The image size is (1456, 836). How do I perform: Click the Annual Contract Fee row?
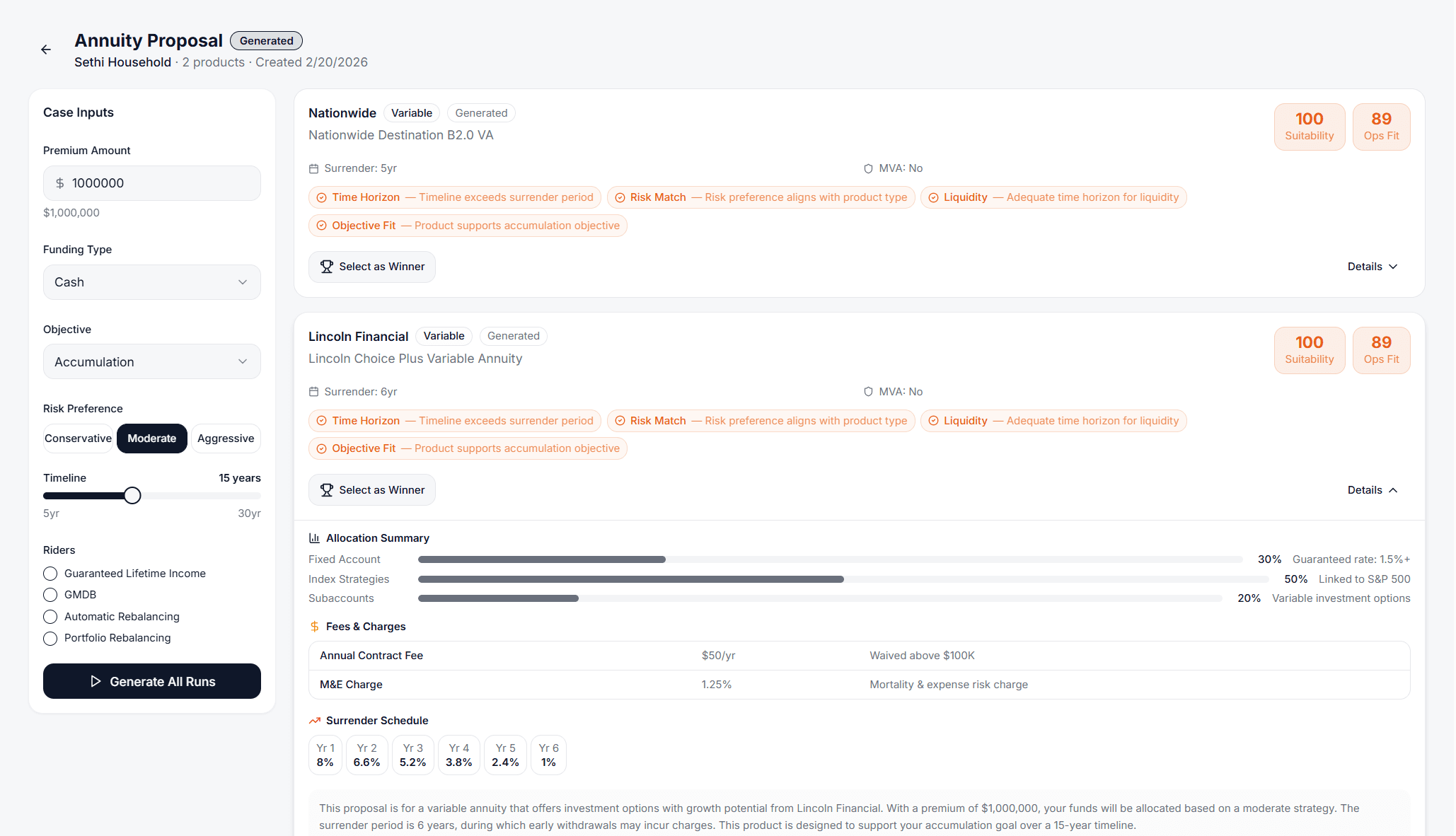pos(860,656)
